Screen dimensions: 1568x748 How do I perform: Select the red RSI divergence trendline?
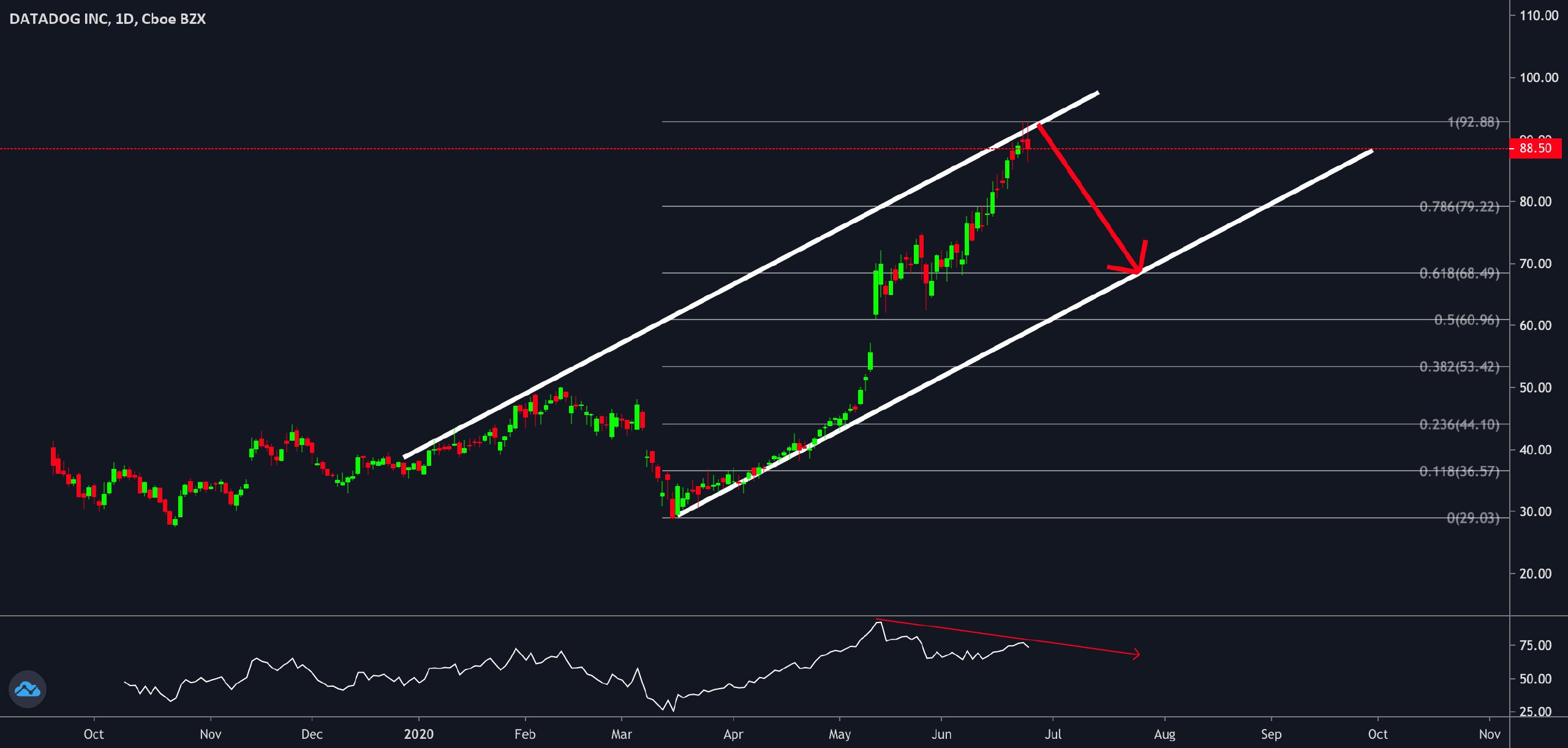click(x=1008, y=637)
